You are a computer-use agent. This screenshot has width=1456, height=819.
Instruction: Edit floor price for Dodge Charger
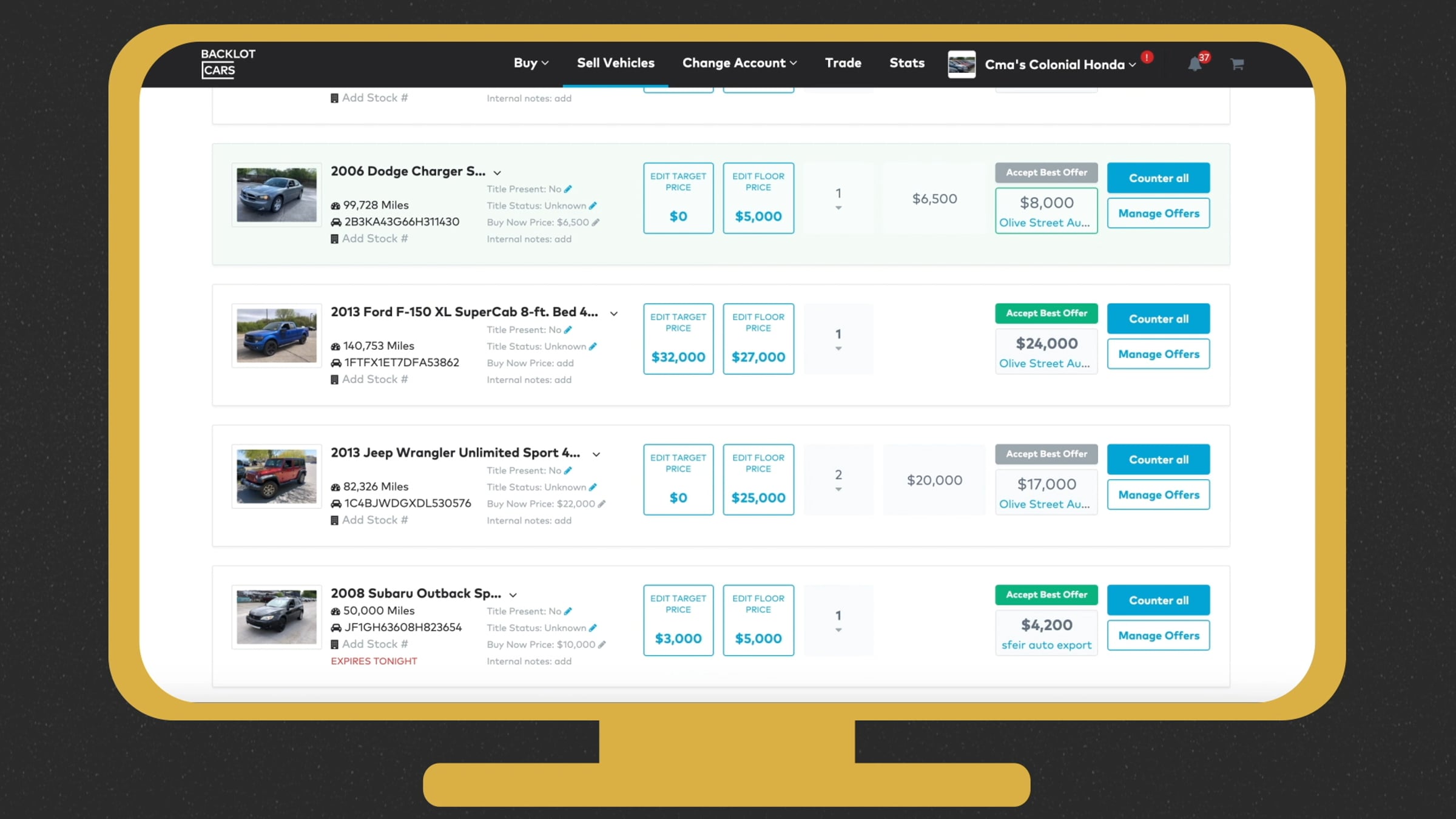pos(758,198)
